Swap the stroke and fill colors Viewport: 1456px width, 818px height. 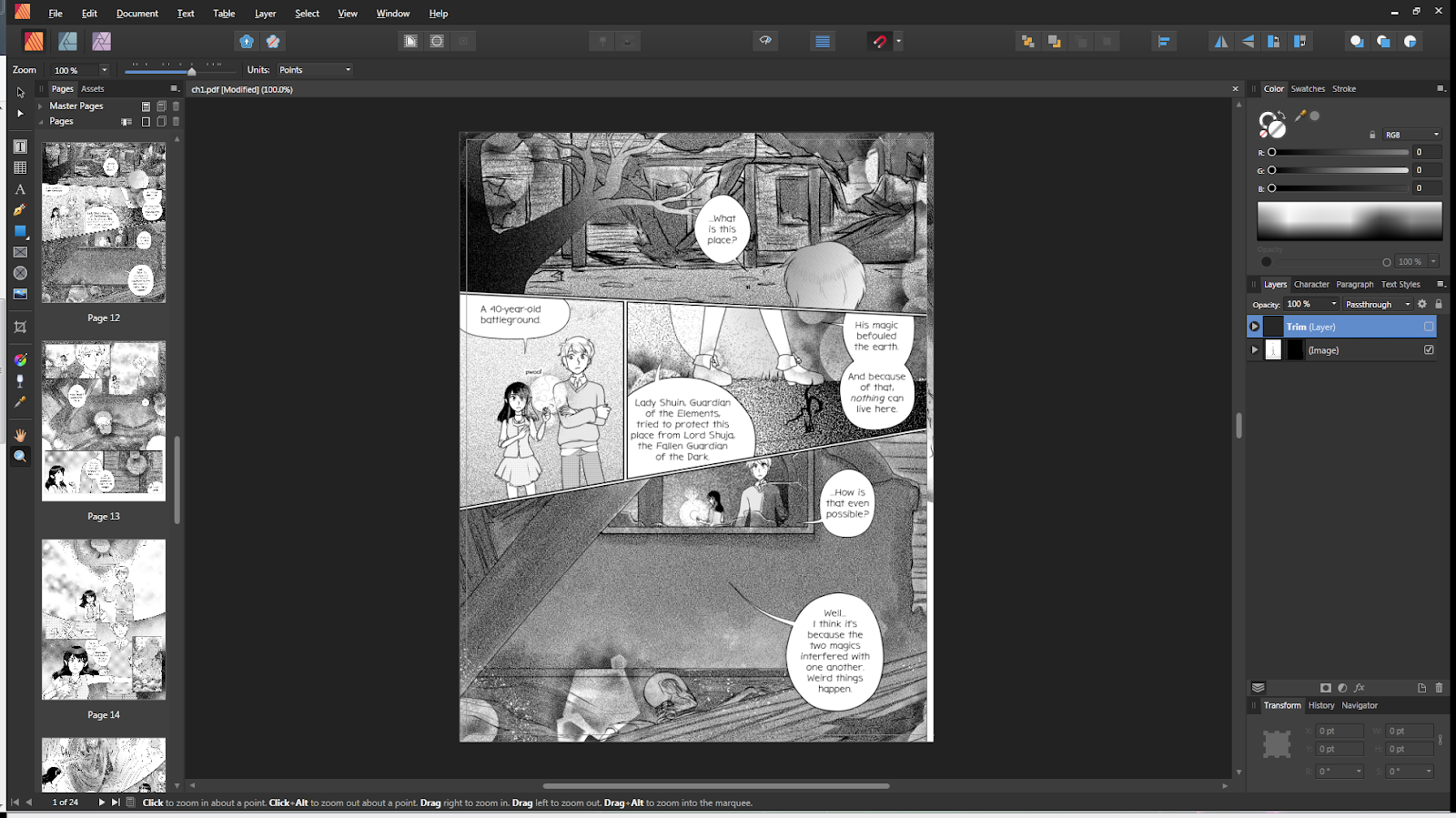(1280, 115)
